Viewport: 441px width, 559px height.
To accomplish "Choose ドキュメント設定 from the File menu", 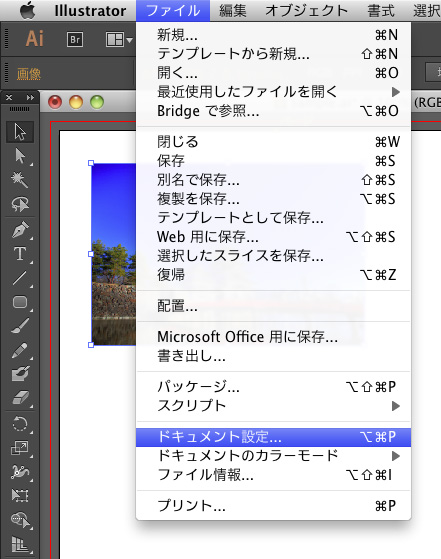I will 273,437.
